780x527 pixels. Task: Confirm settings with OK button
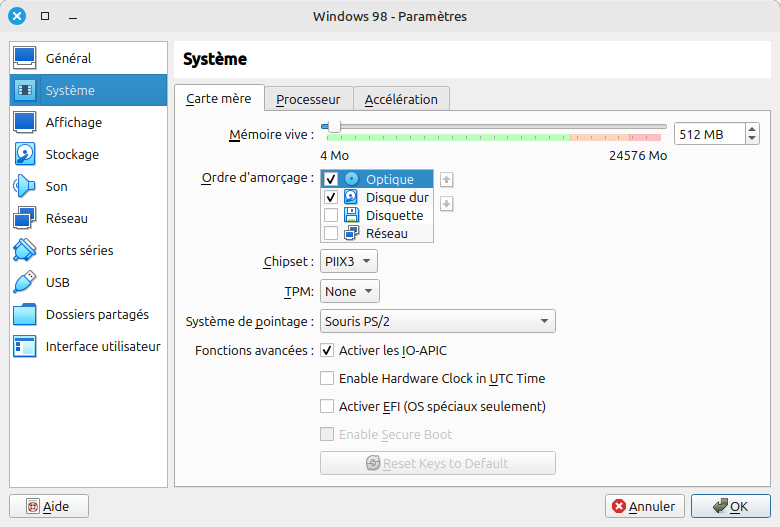(731, 506)
